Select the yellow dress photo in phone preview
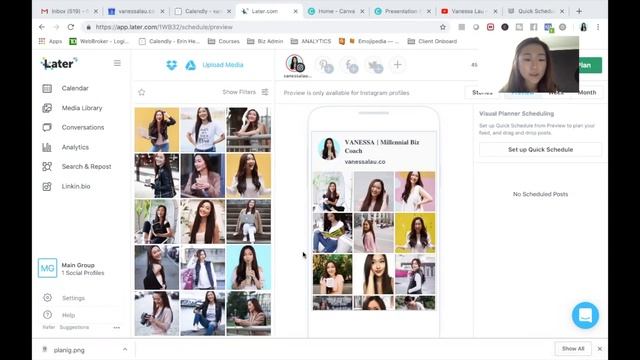 click(x=415, y=233)
